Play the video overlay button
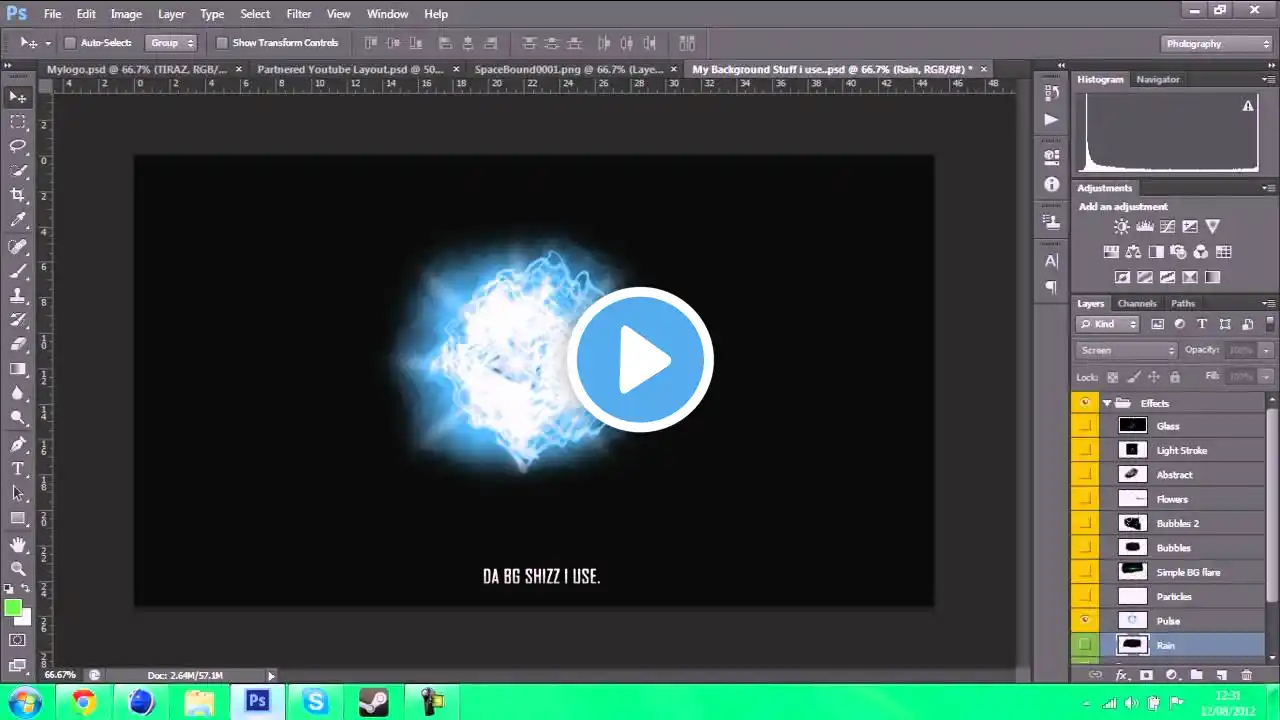This screenshot has height=720, width=1280. 640,359
